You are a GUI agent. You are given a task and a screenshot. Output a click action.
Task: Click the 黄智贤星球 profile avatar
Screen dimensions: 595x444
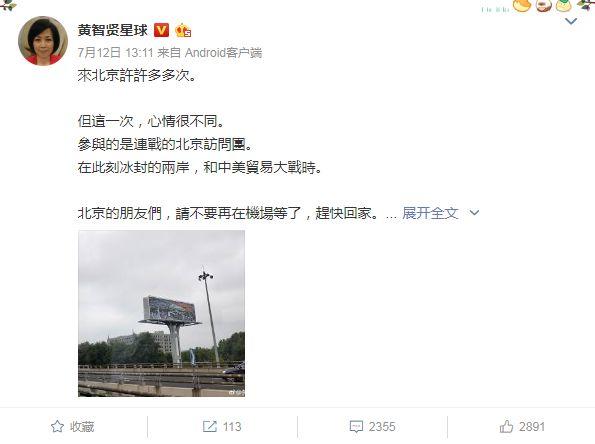43,41
